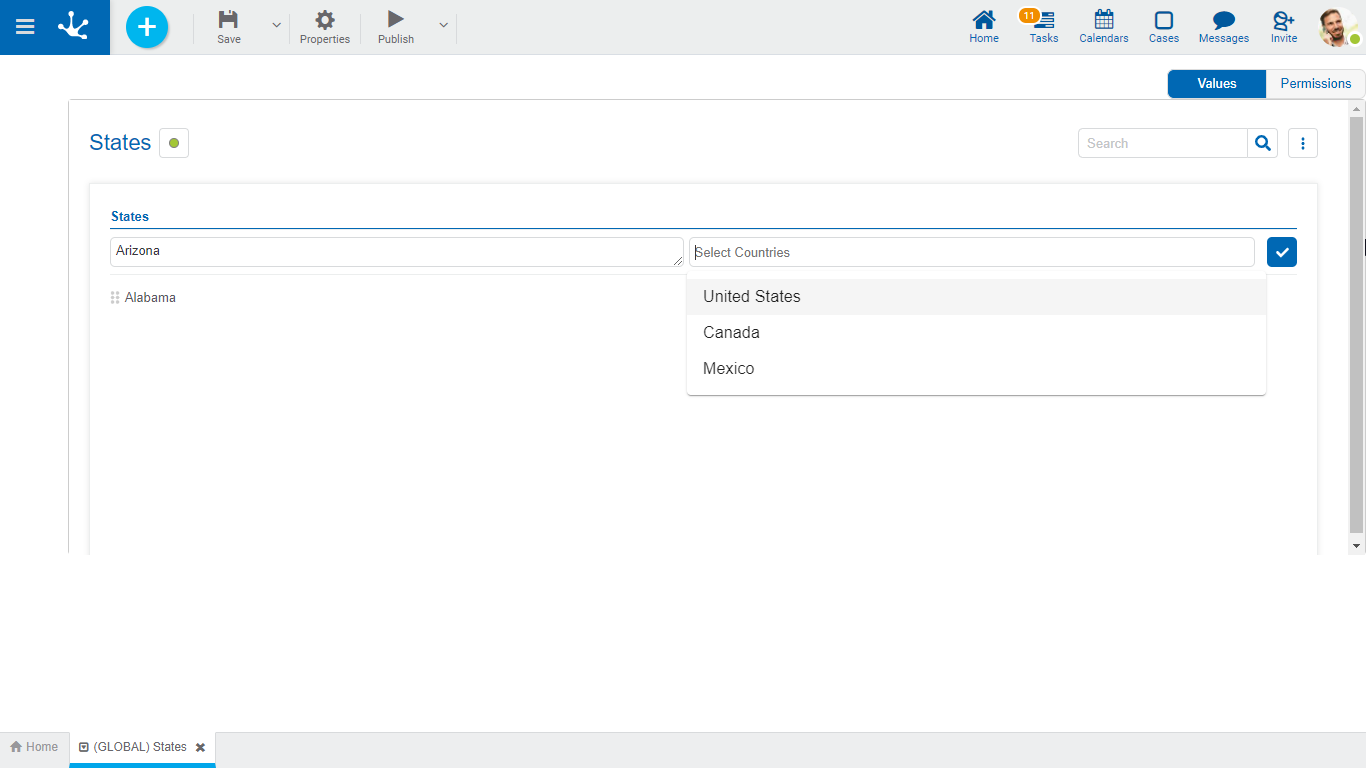
Task: Click the blue plus create button
Action: 147,27
